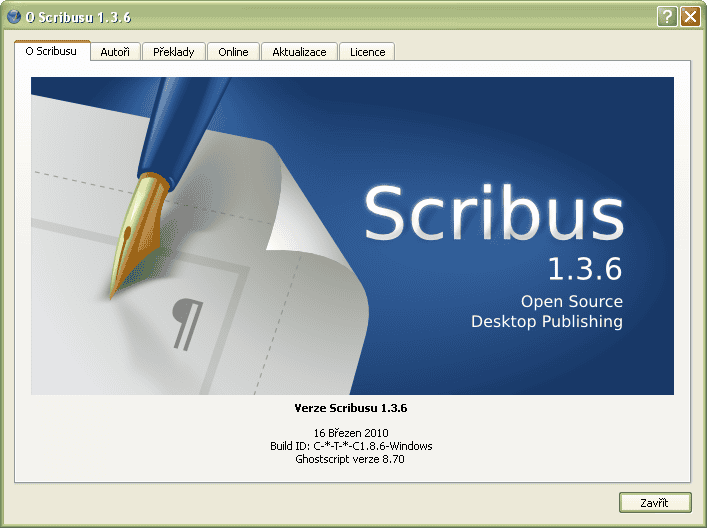This screenshot has height=528, width=707.
Task: Open the Překlady tab
Action: click(x=174, y=52)
